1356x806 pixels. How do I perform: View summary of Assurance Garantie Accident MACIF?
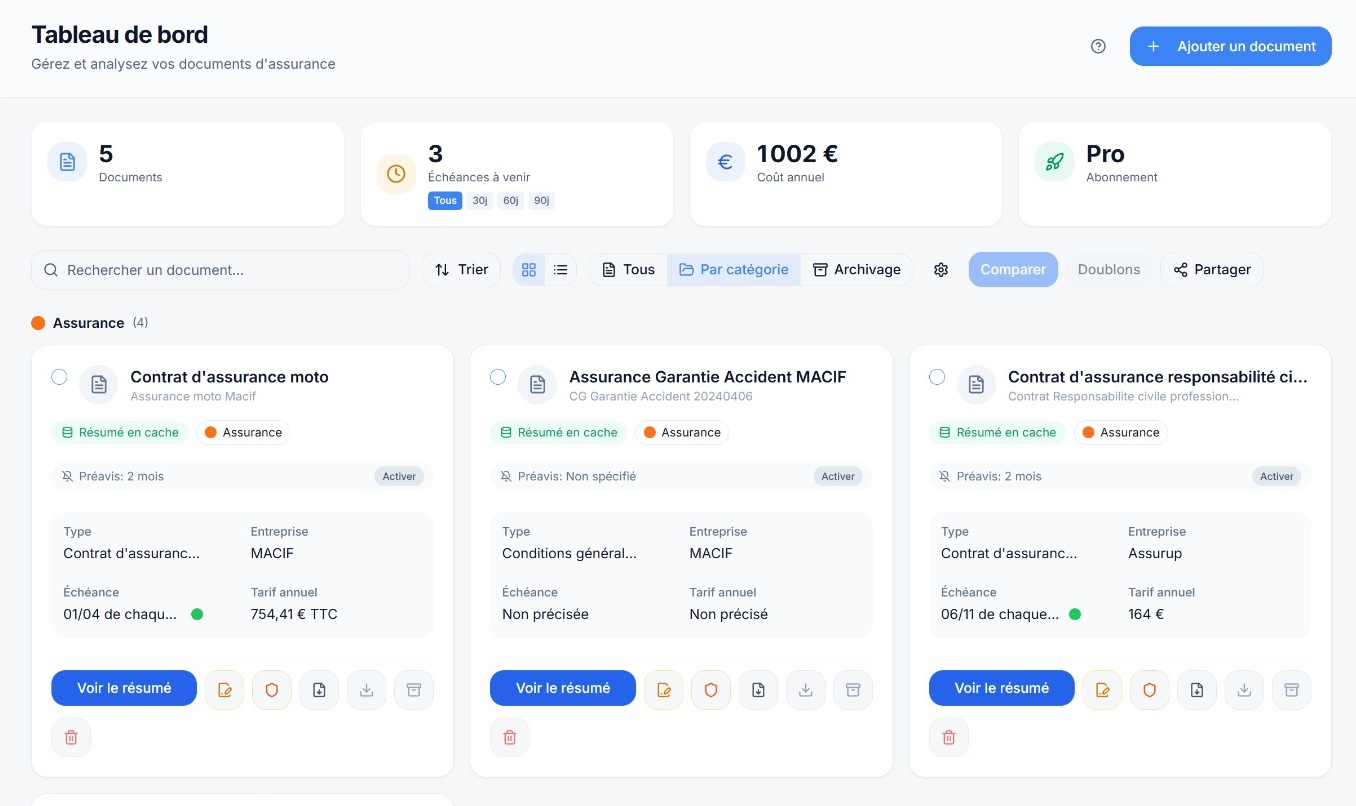point(563,688)
